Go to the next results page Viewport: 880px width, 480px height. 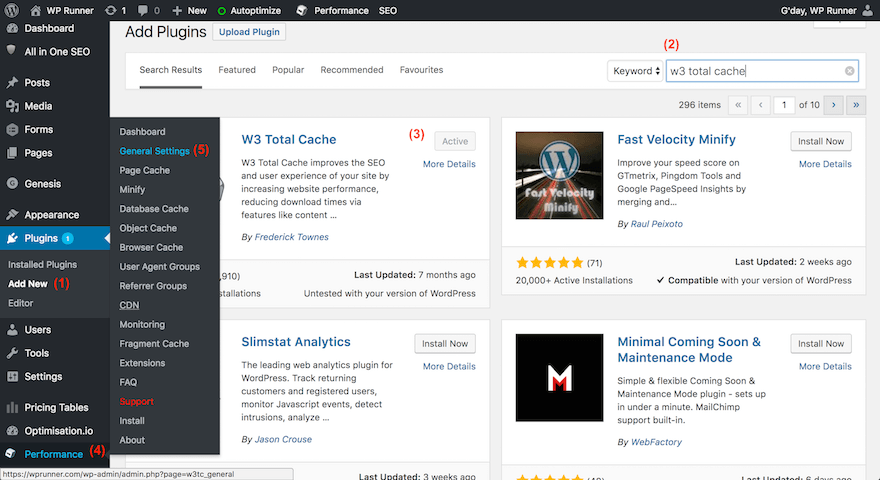pyautogui.click(x=833, y=105)
